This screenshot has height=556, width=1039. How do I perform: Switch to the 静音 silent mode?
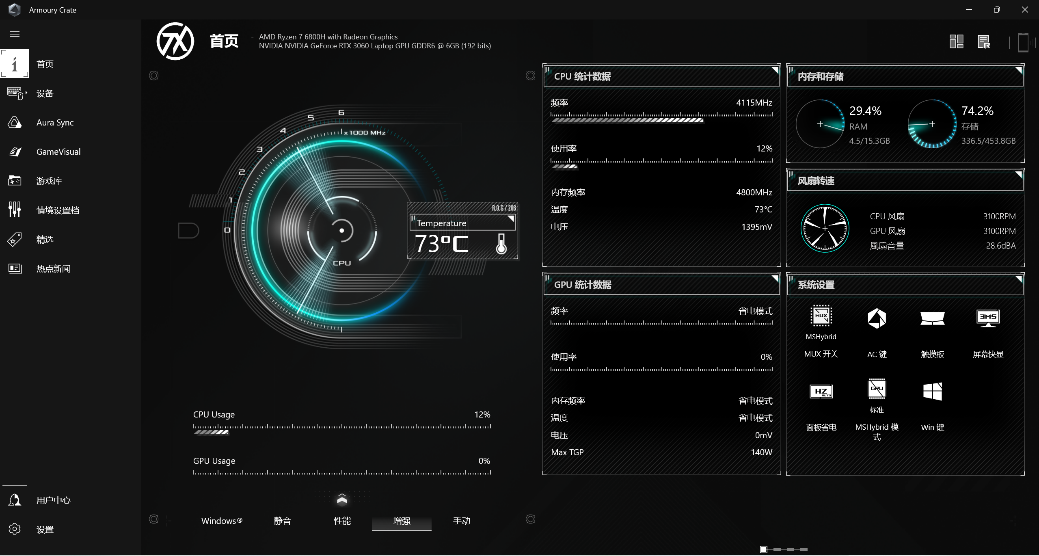point(282,521)
